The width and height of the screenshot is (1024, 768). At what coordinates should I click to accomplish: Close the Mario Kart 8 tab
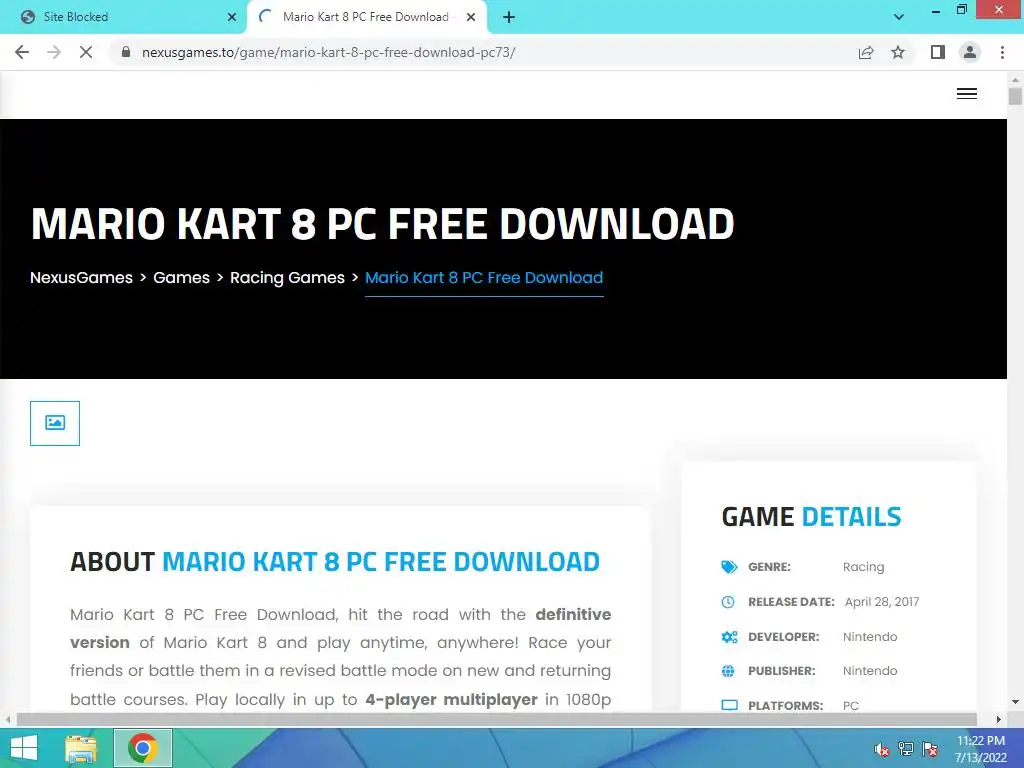[x=471, y=17]
